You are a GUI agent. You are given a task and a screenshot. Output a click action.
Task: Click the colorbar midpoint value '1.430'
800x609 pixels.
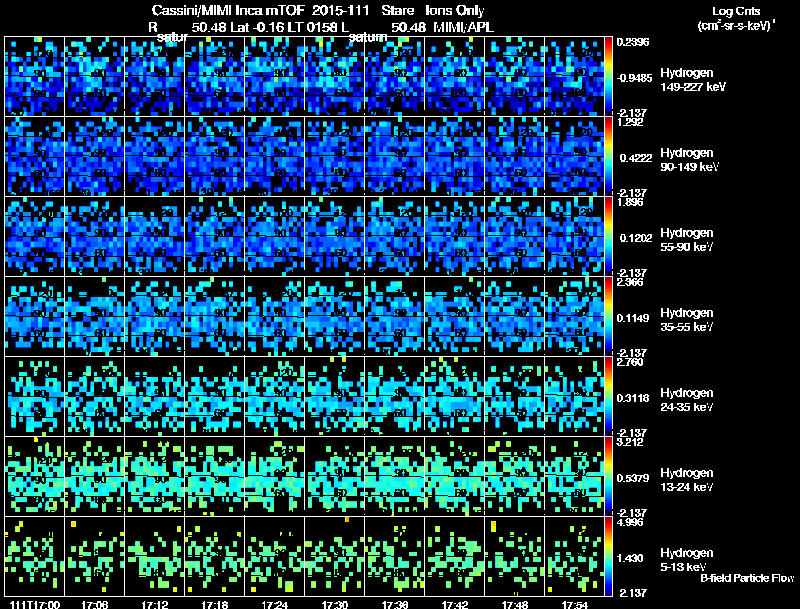point(630,559)
